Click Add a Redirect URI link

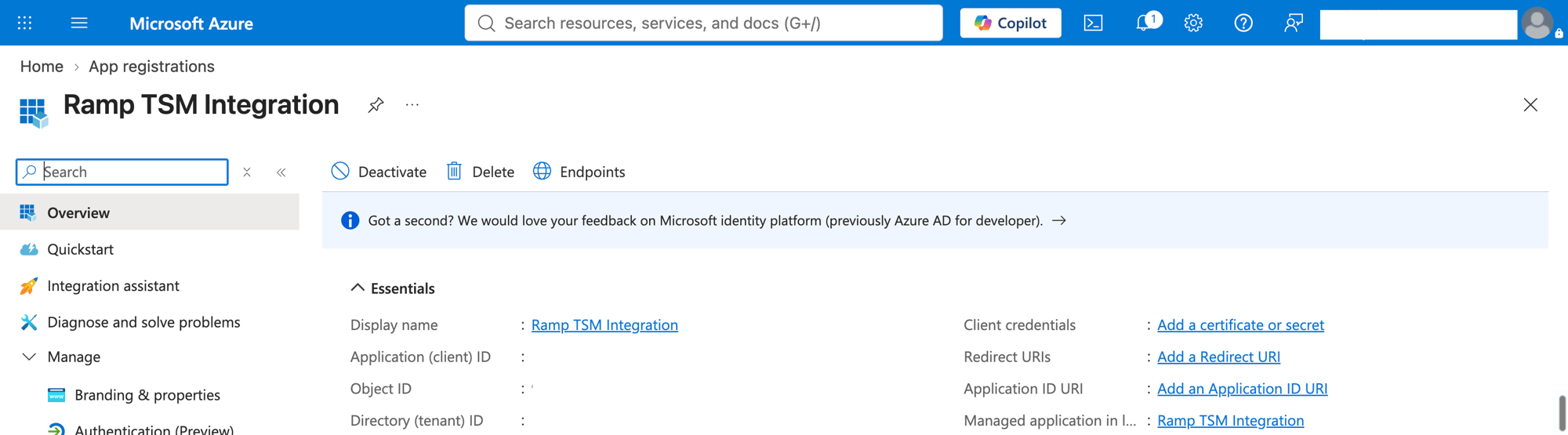(1218, 357)
